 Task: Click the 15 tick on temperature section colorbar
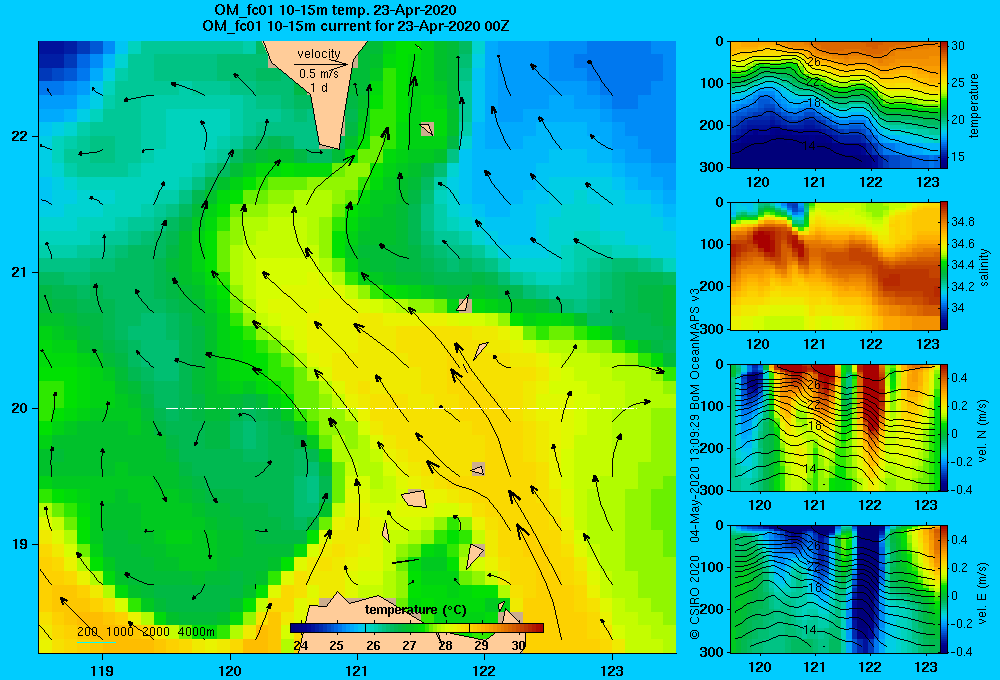(958, 156)
